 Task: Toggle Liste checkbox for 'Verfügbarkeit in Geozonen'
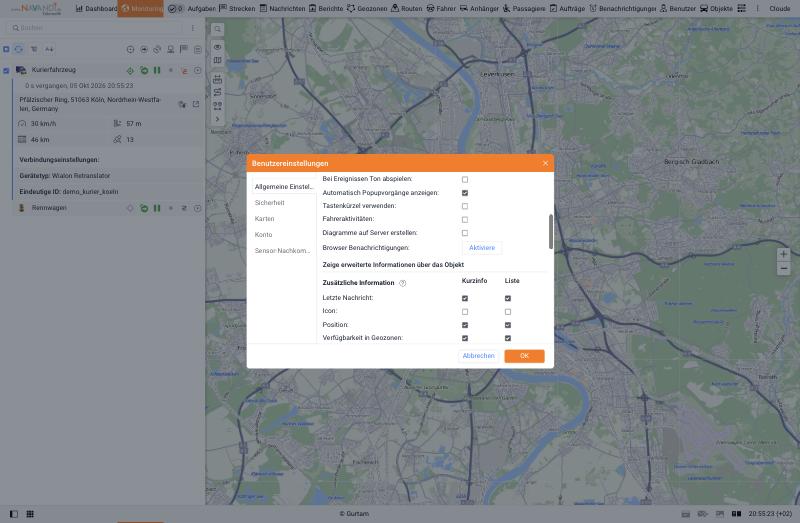[x=508, y=338]
